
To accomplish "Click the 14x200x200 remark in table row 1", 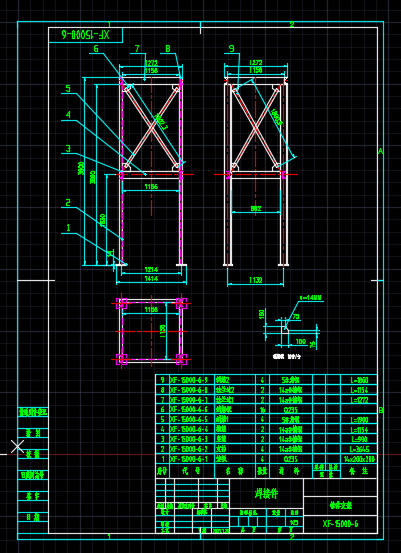I will click(x=359, y=459).
